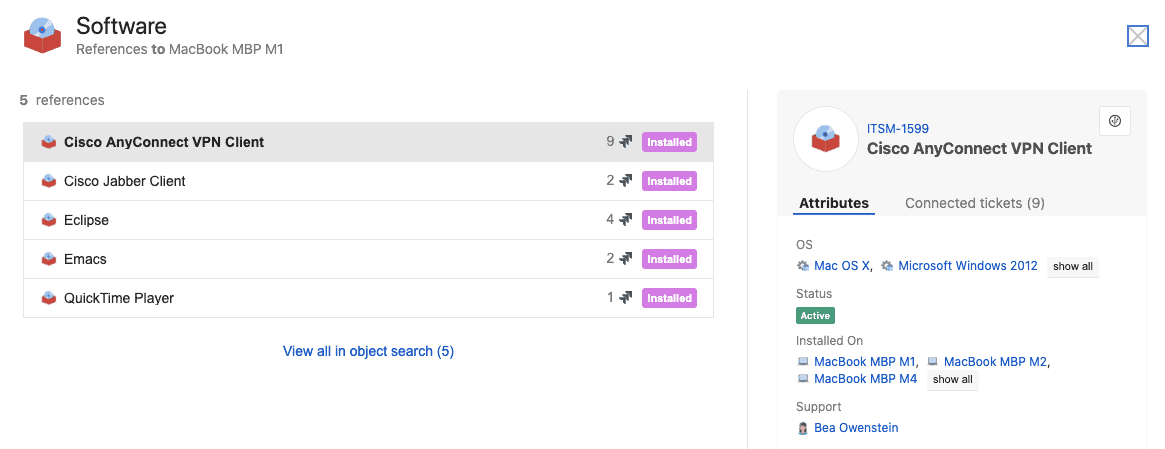This screenshot has width=1165, height=449.
Task: Click laptop icon beside MacBook MBP M4
Action: [802, 379]
